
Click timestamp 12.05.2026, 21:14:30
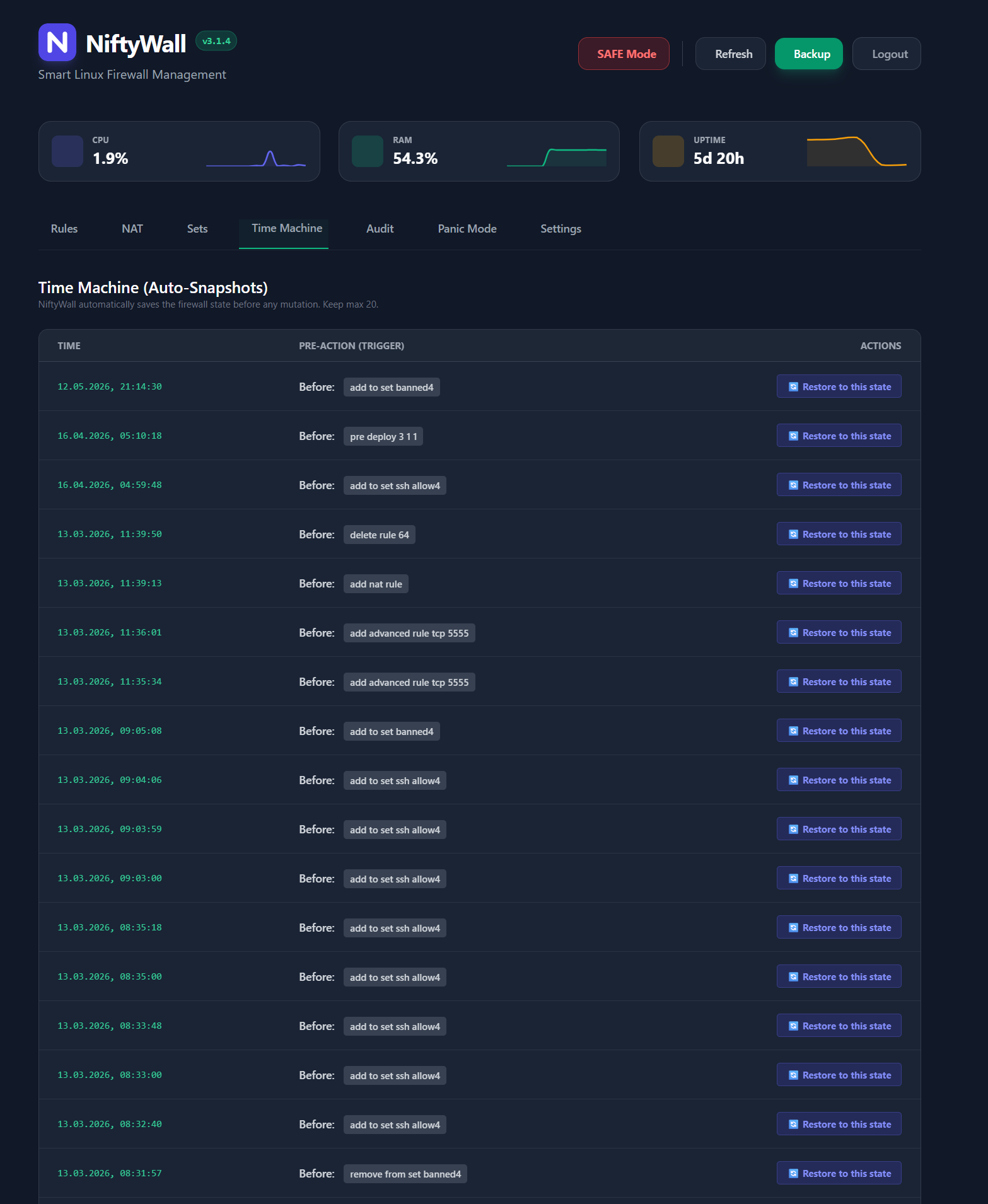coord(110,386)
